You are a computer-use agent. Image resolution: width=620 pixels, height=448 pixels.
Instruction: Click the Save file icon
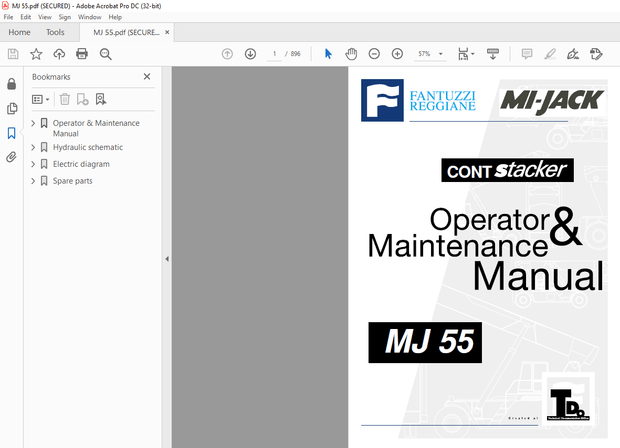point(13,54)
